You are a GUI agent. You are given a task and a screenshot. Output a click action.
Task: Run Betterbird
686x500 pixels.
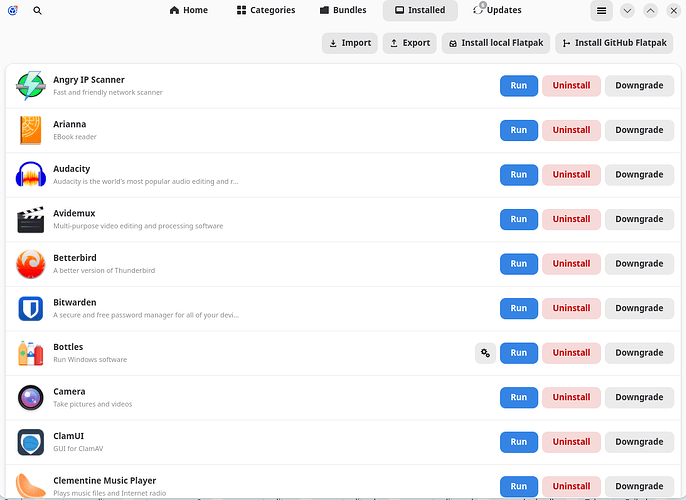pyautogui.click(x=519, y=264)
